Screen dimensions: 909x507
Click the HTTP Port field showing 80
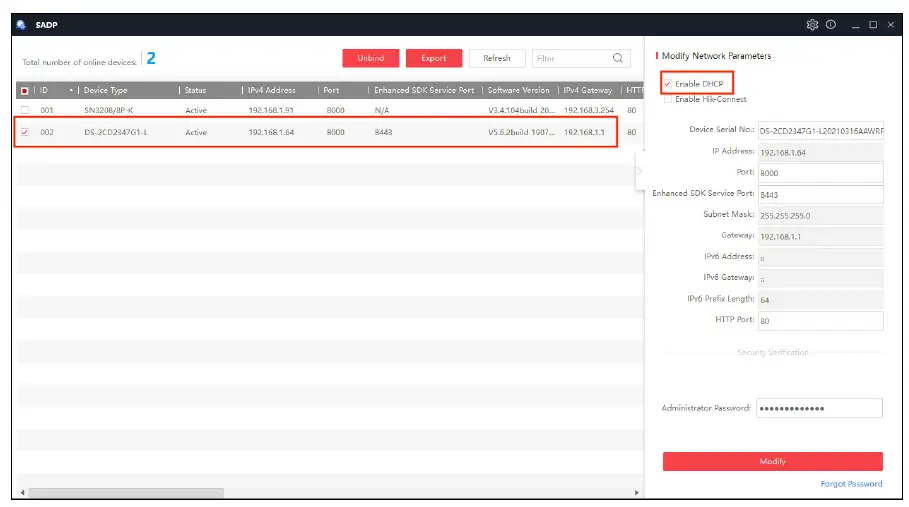(x=820, y=320)
